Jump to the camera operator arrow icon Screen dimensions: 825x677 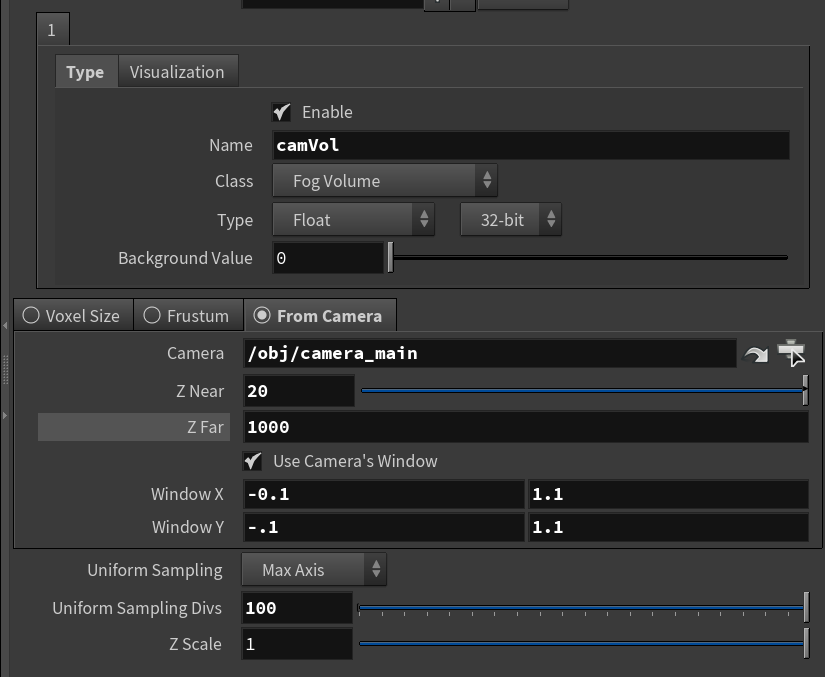pos(756,354)
